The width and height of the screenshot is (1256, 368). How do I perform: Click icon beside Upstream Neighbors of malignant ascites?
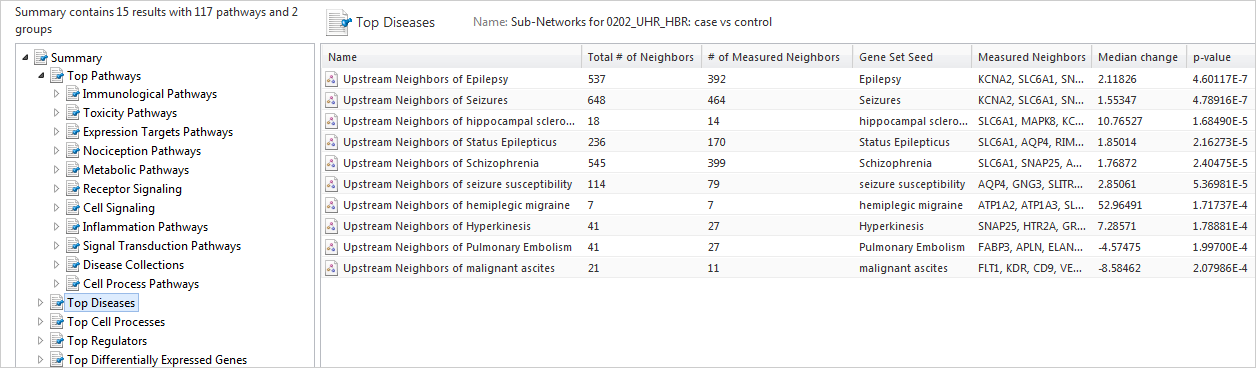click(332, 268)
